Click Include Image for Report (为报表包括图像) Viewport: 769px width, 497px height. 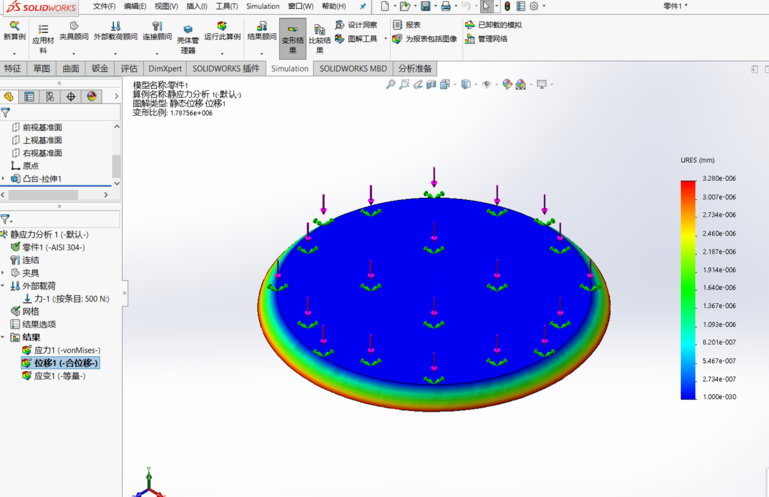(425, 39)
